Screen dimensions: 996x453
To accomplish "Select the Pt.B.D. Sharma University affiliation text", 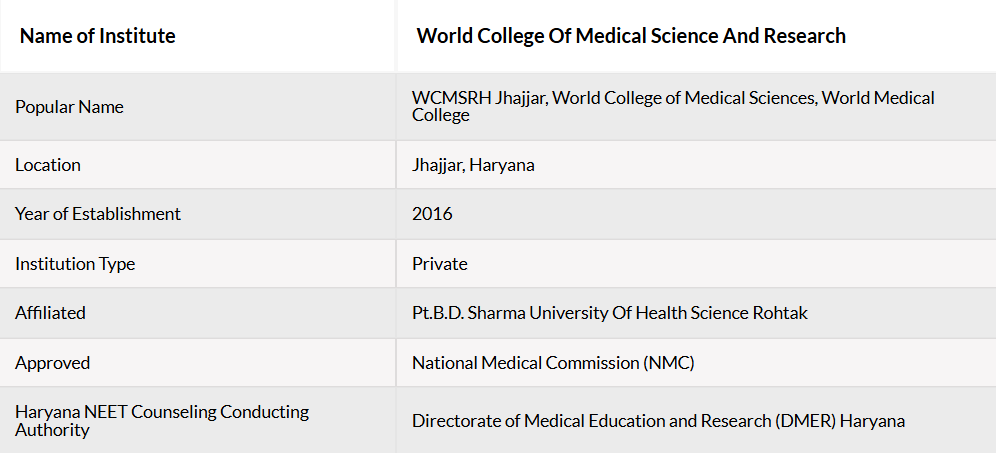I will pyautogui.click(x=610, y=313).
